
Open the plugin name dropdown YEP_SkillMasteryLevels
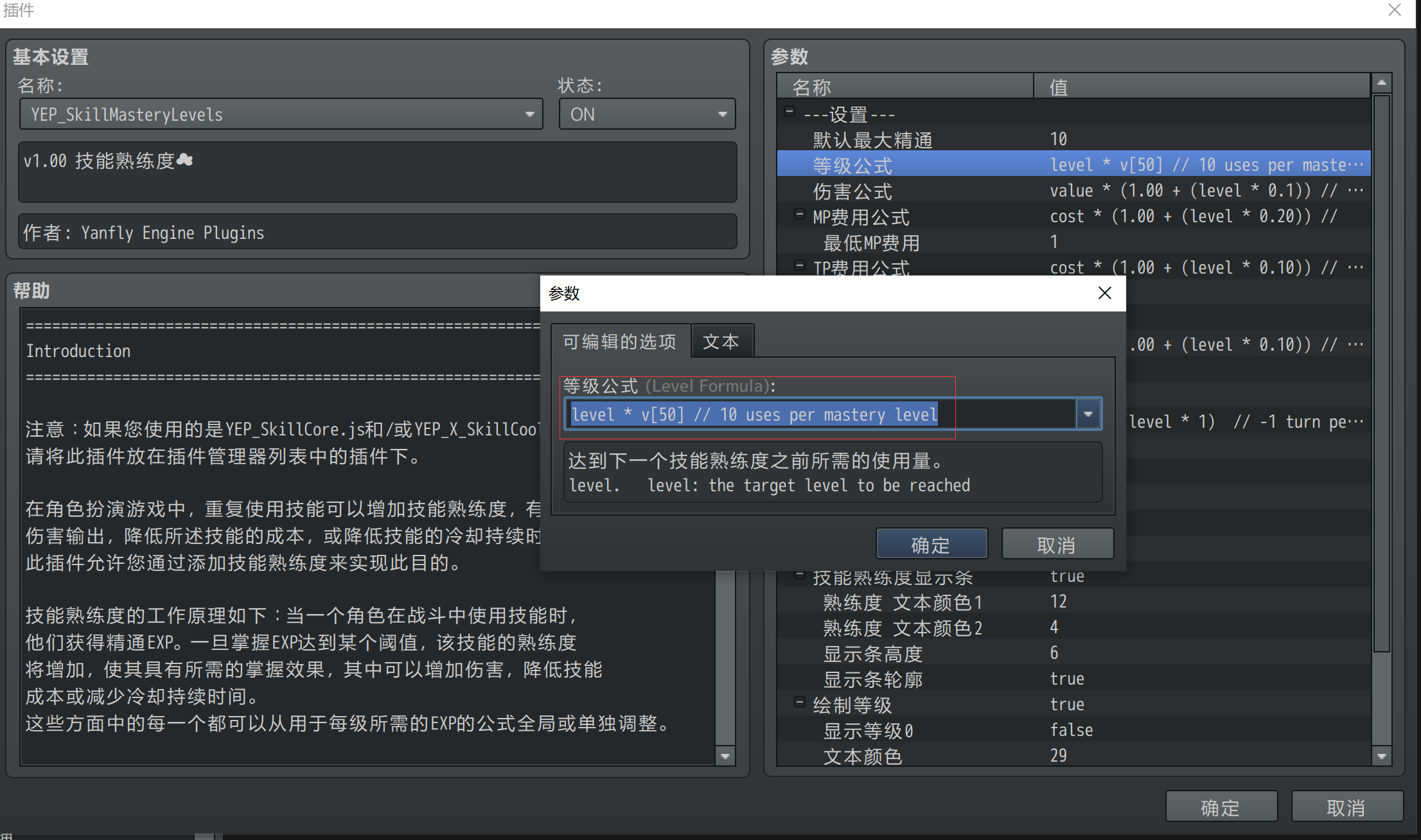click(x=281, y=114)
